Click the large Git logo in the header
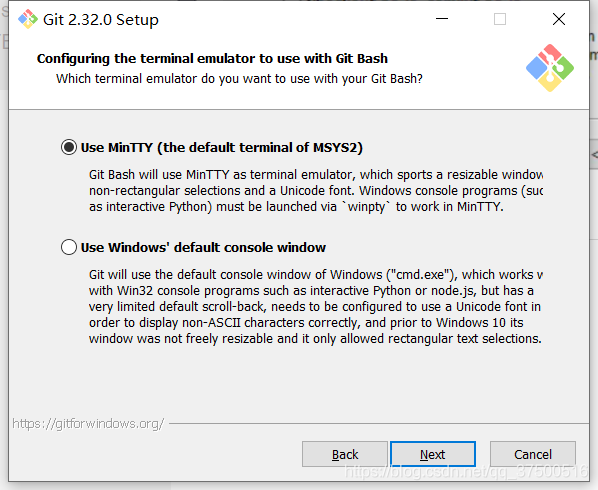The width and height of the screenshot is (598, 490). click(550, 68)
